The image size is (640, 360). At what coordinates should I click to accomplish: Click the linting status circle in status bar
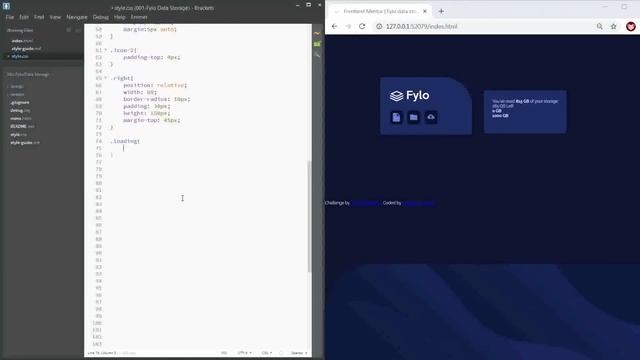point(281,353)
